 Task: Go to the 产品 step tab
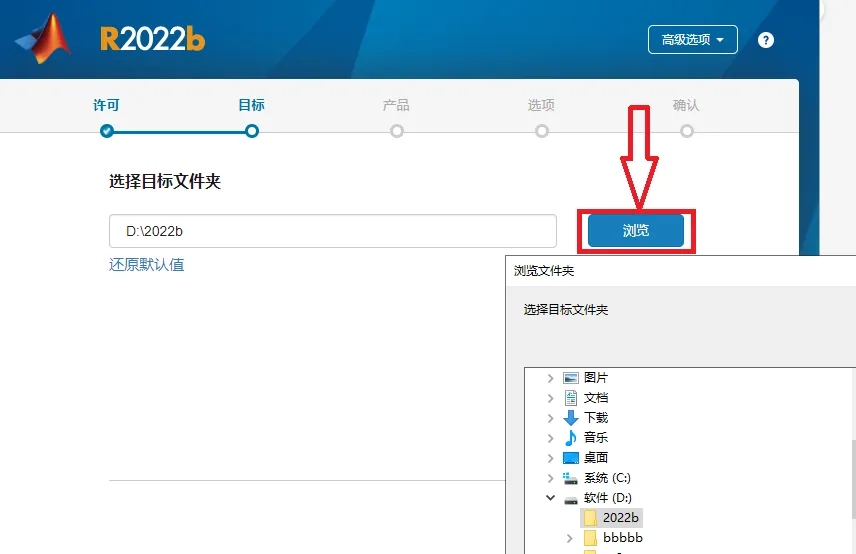pos(396,105)
